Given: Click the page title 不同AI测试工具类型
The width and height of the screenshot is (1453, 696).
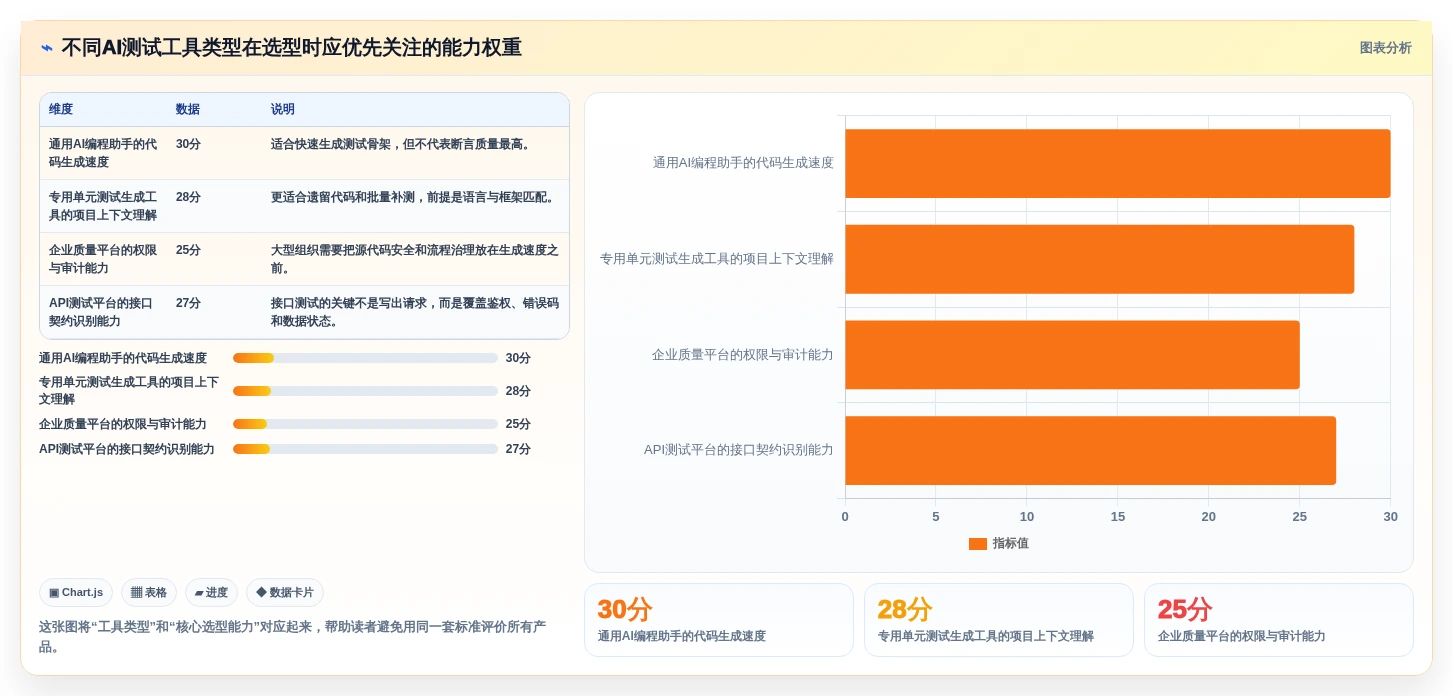Looking at the screenshot, I should pos(291,48).
